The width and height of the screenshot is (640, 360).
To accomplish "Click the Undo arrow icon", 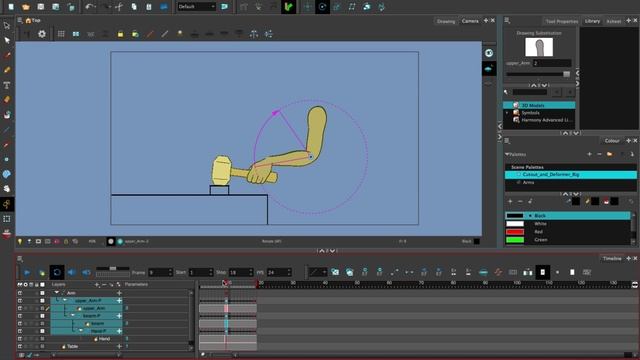I will click(x=90, y=7).
